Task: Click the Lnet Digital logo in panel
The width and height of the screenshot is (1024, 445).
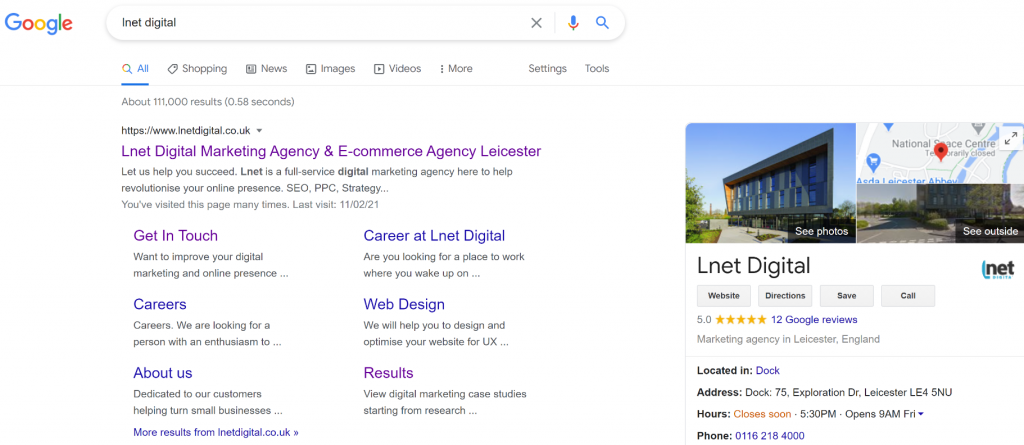Action: 998,269
